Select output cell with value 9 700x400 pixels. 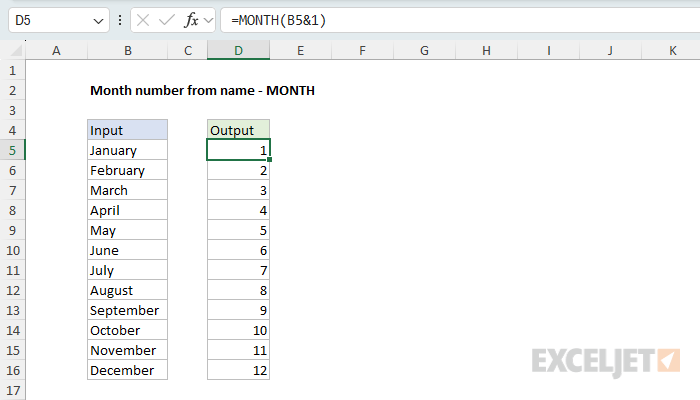(238, 310)
